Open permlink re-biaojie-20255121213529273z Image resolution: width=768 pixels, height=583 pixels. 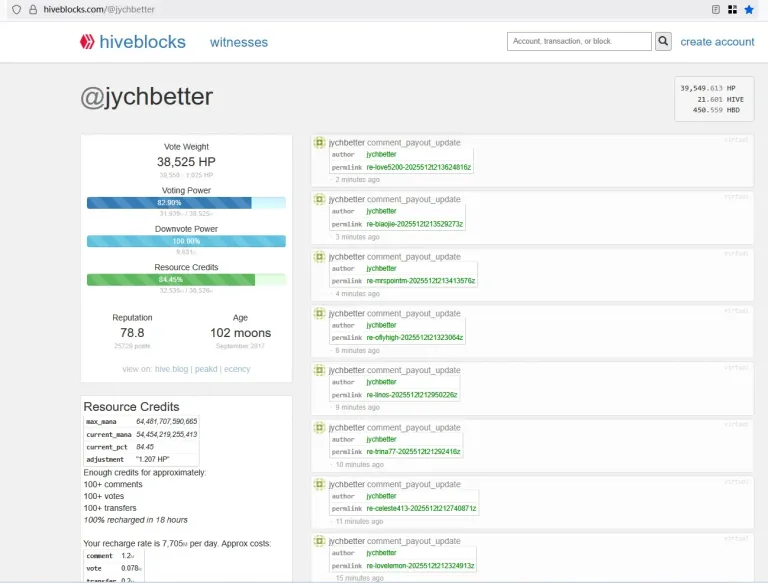[x=414, y=224]
